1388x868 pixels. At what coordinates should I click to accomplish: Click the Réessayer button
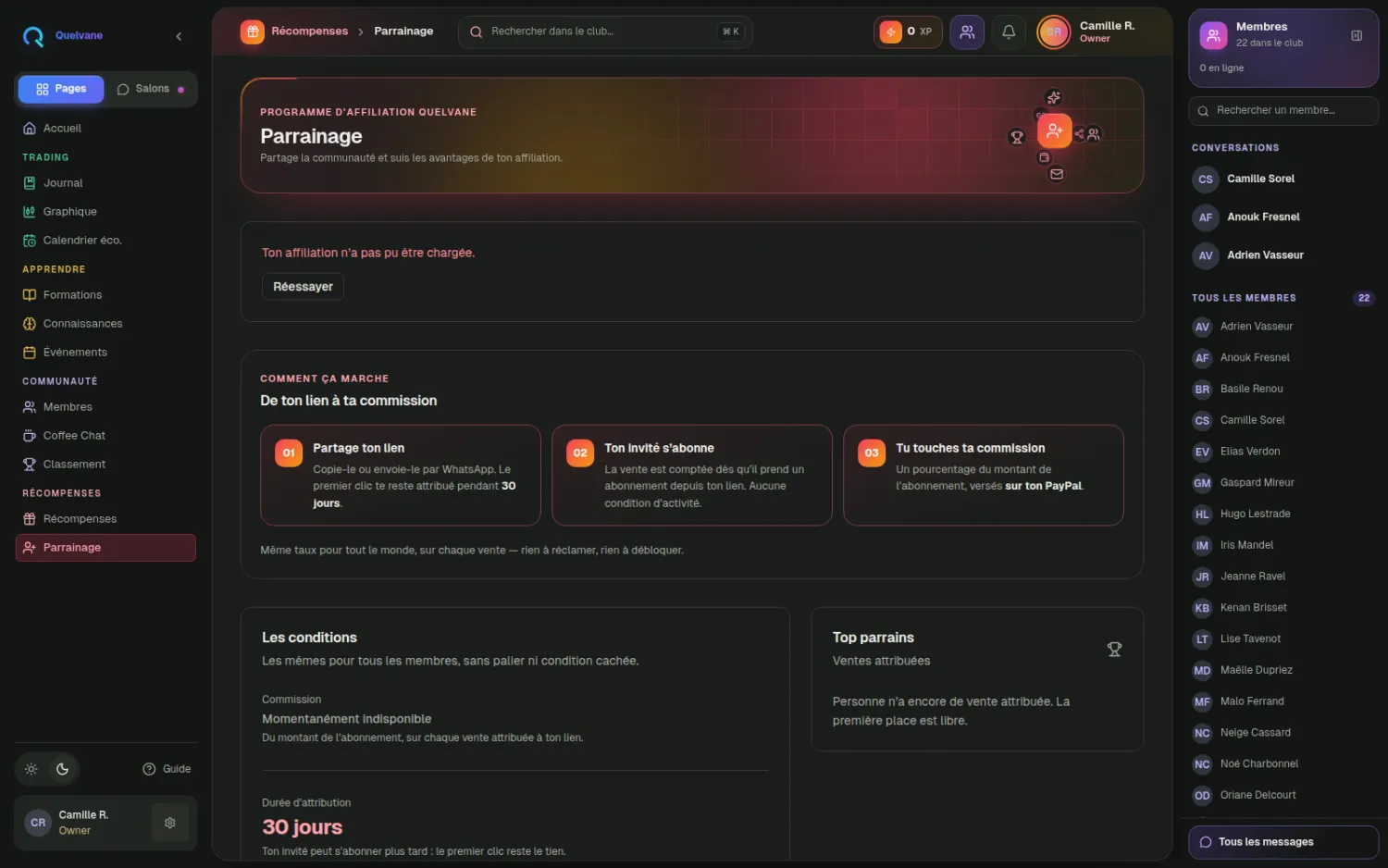303,287
